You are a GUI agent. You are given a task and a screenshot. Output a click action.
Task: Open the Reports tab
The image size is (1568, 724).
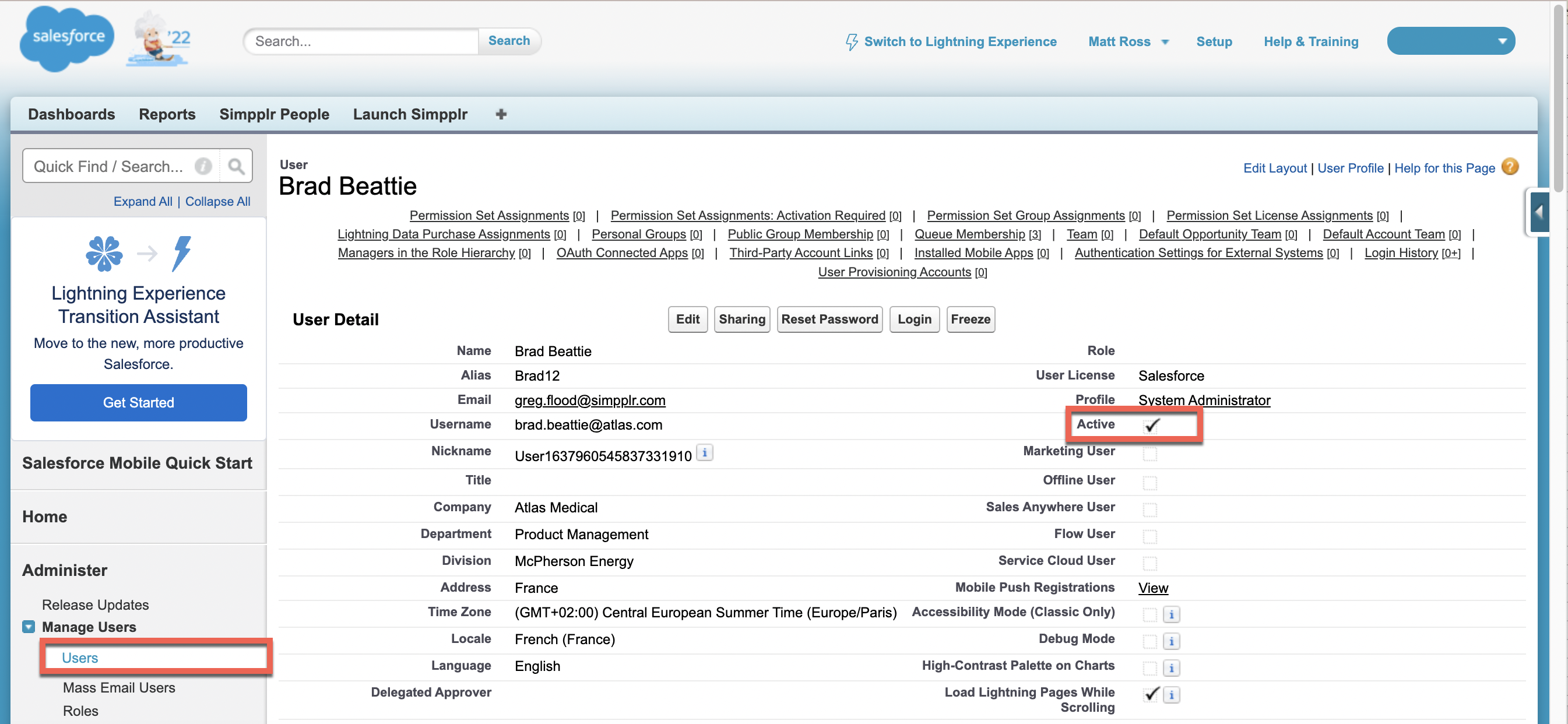[167, 114]
